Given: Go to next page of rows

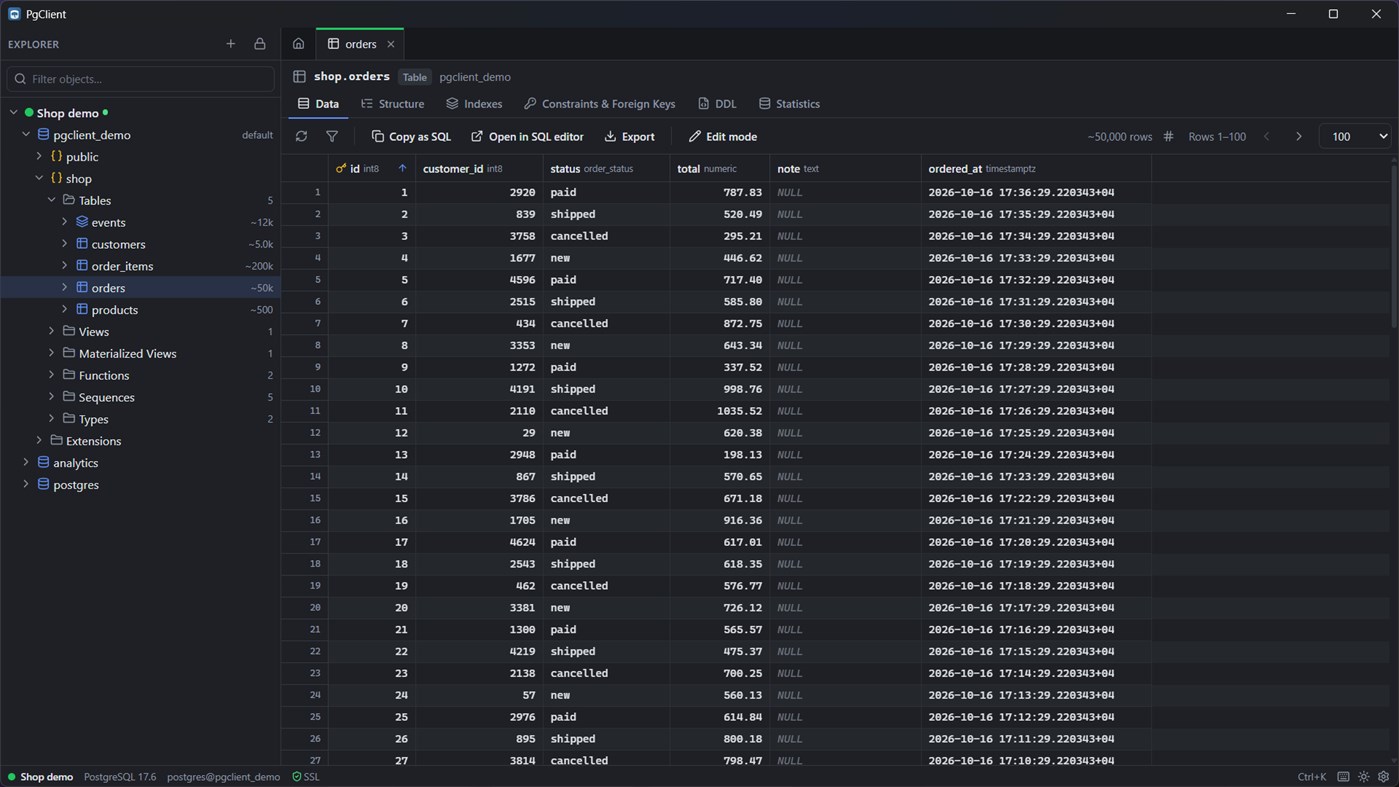Looking at the screenshot, I should click(1299, 136).
